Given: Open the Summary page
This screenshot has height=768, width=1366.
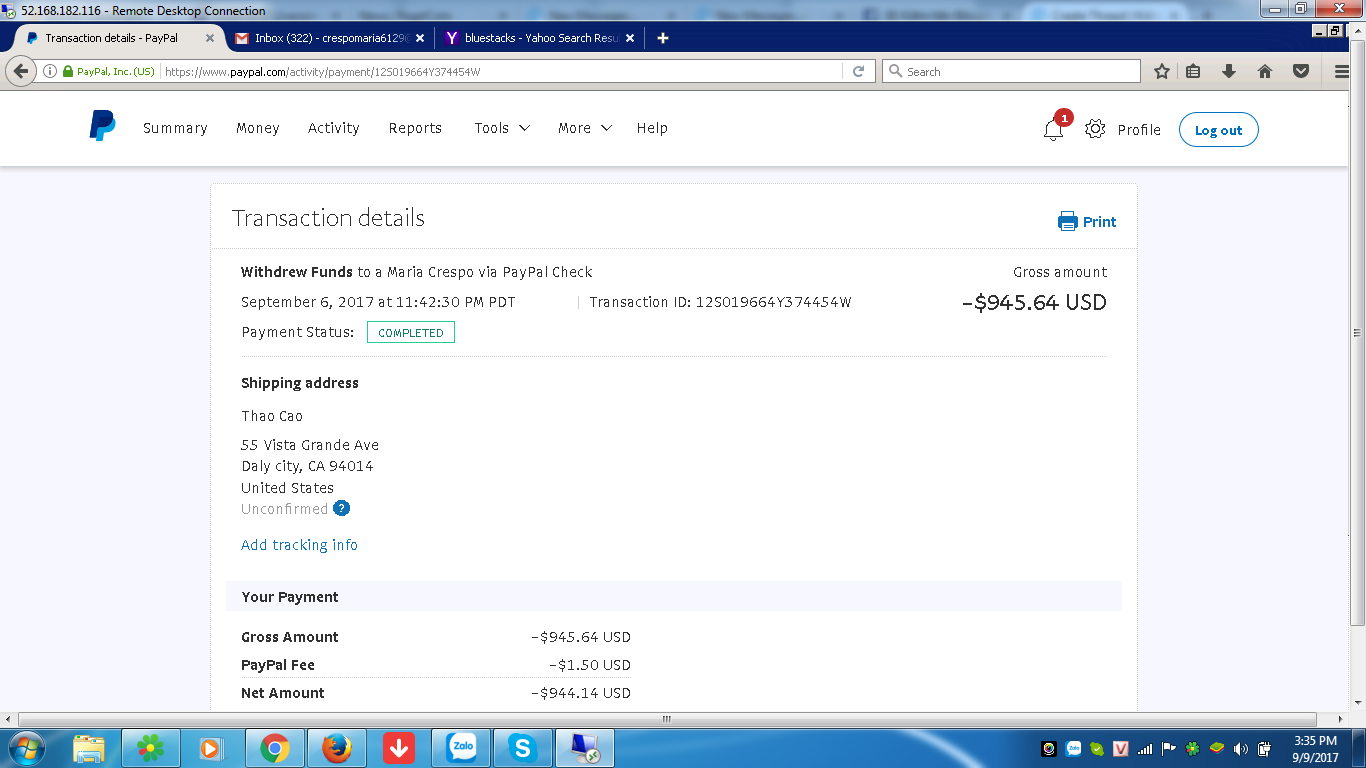Looking at the screenshot, I should pyautogui.click(x=175, y=128).
